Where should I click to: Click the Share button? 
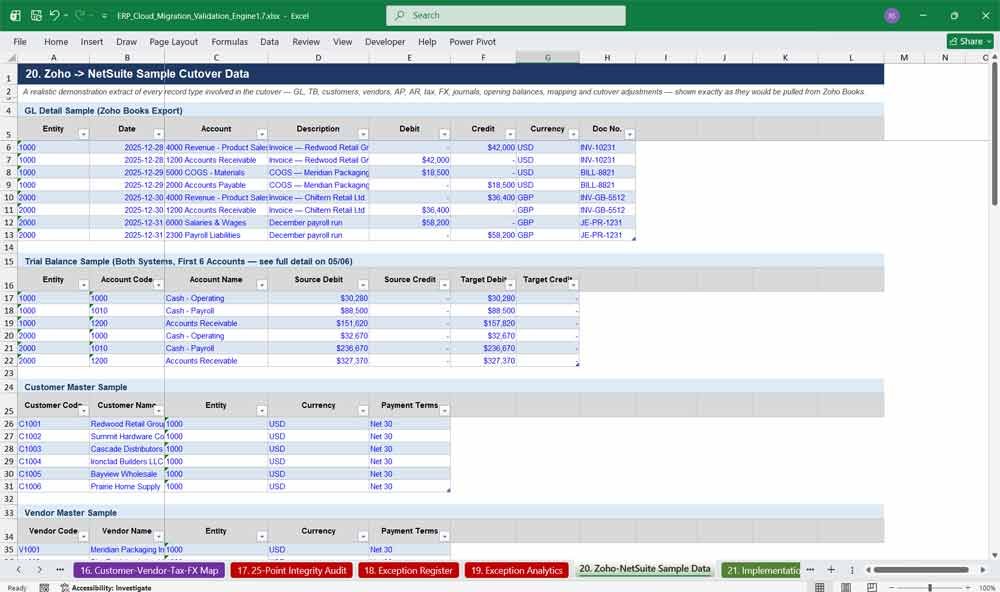[970, 41]
